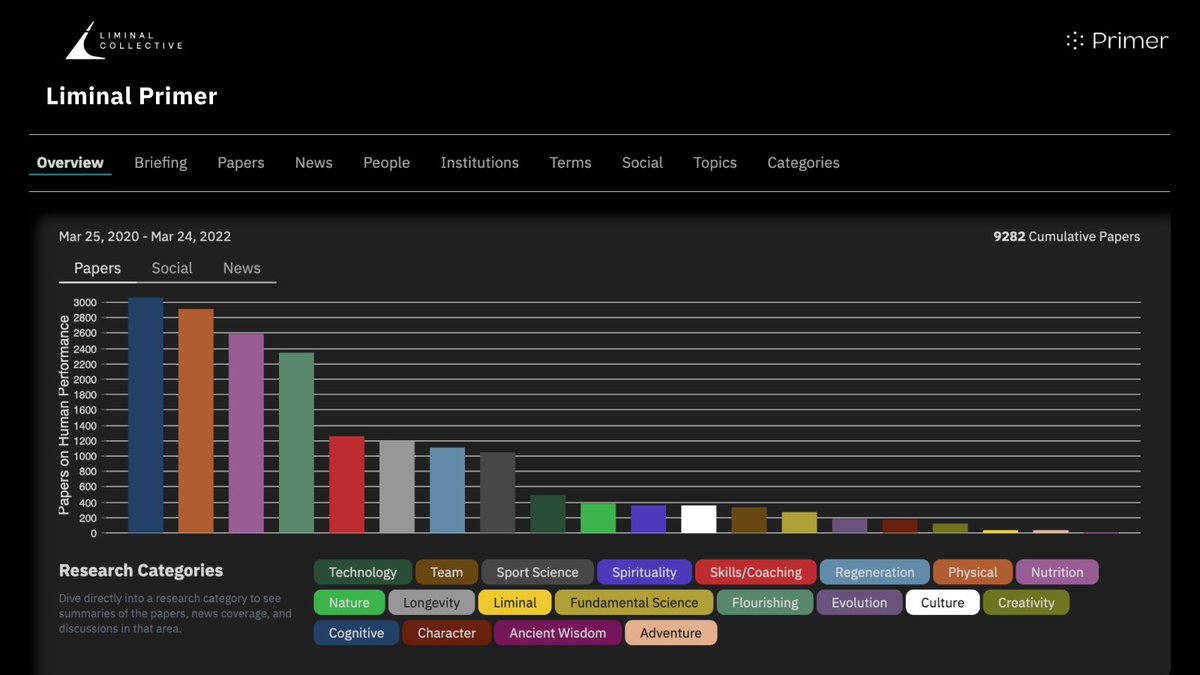Screen dimensions: 1200x675
Task: Click the Liminal Collective logo
Action: pos(124,40)
